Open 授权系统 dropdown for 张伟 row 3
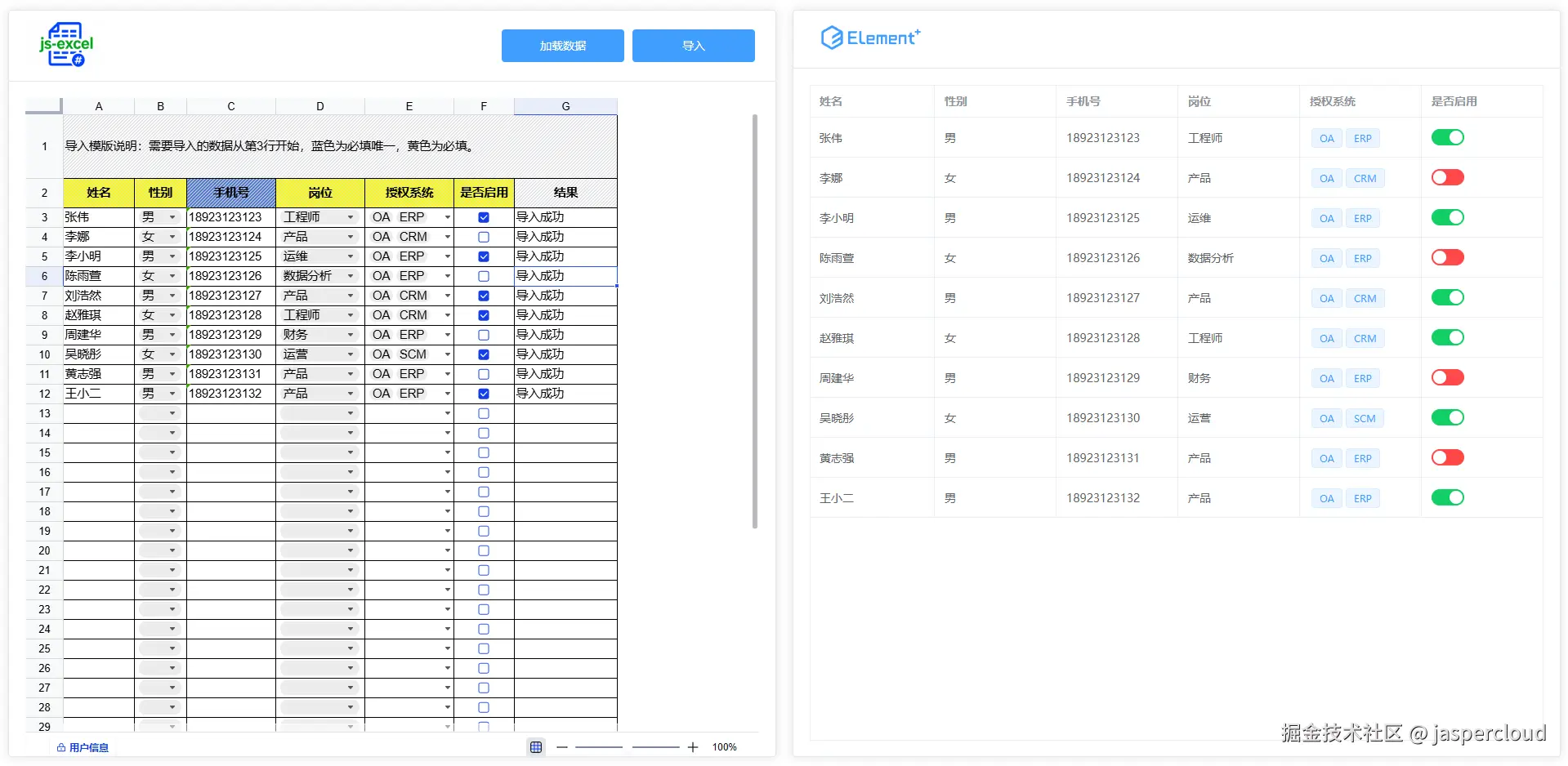This screenshot has height=766, width=1568. pos(448,217)
